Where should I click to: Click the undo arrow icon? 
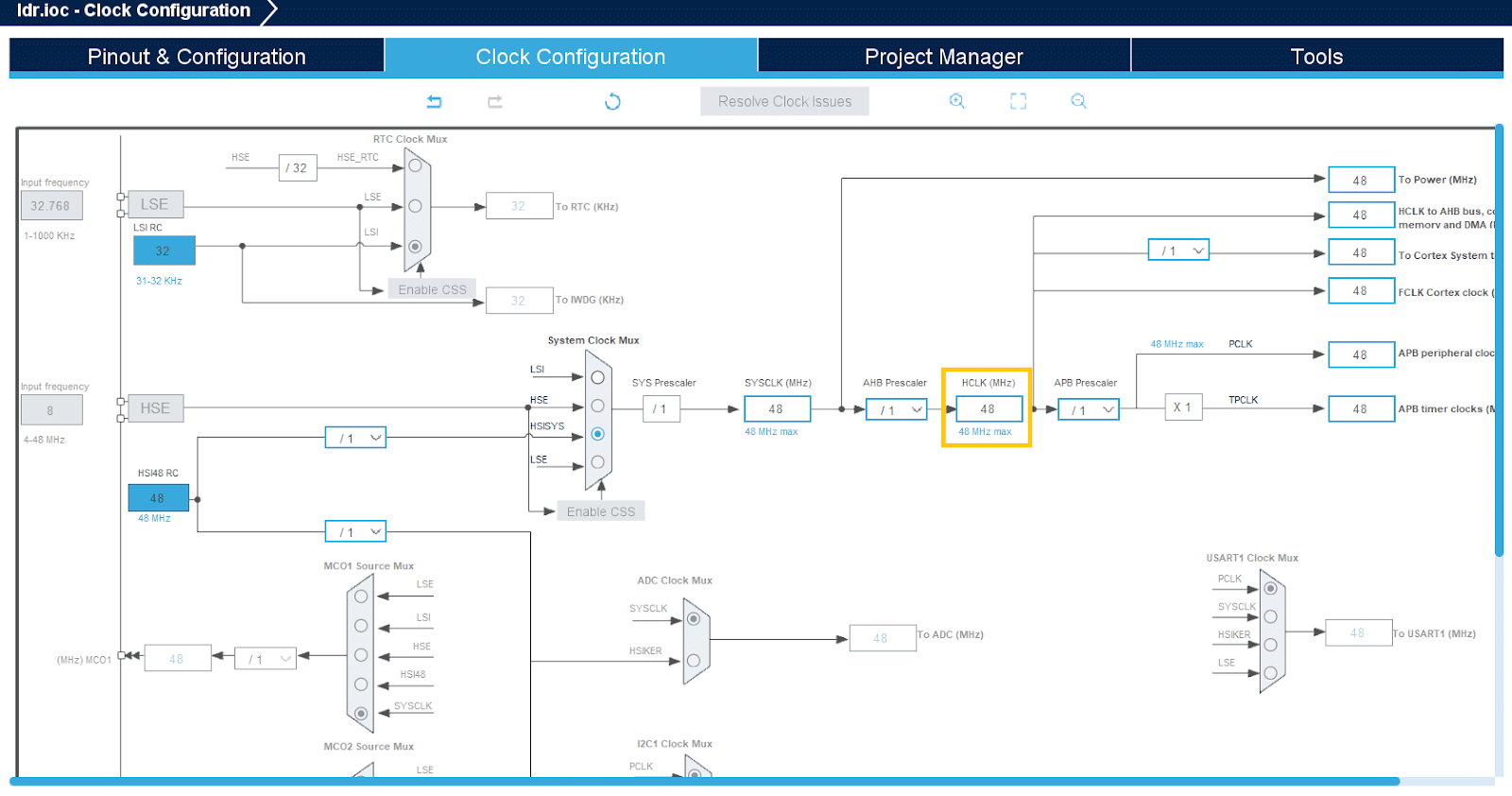[x=434, y=102]
